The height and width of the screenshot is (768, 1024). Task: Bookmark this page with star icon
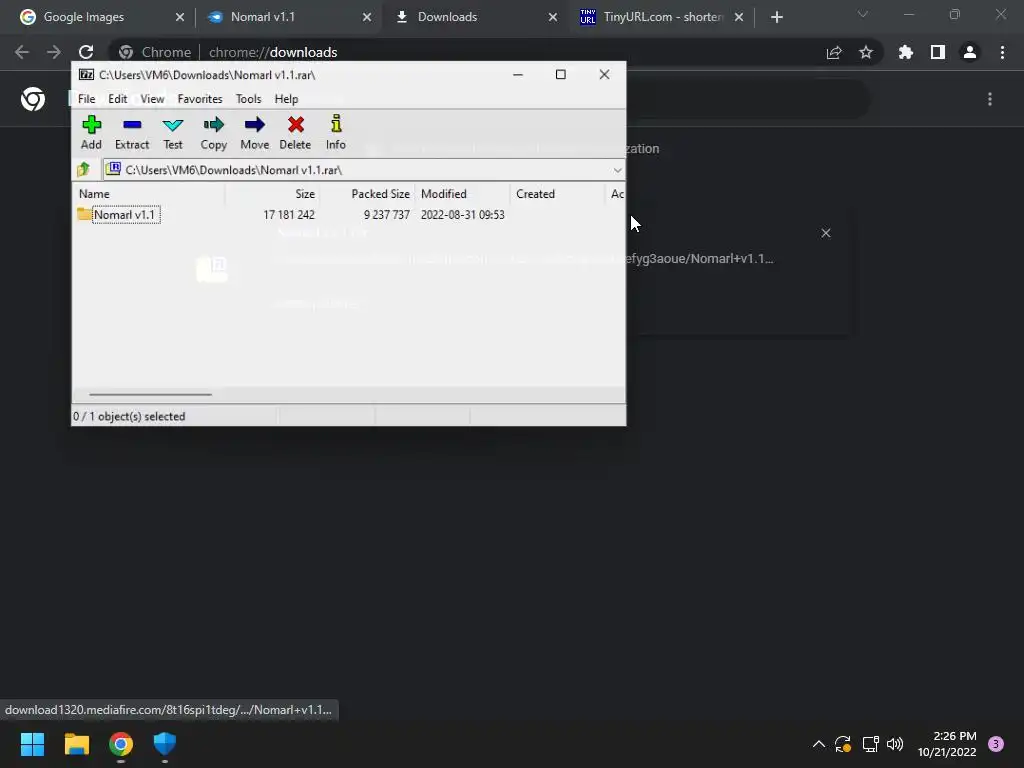point(866,52)
